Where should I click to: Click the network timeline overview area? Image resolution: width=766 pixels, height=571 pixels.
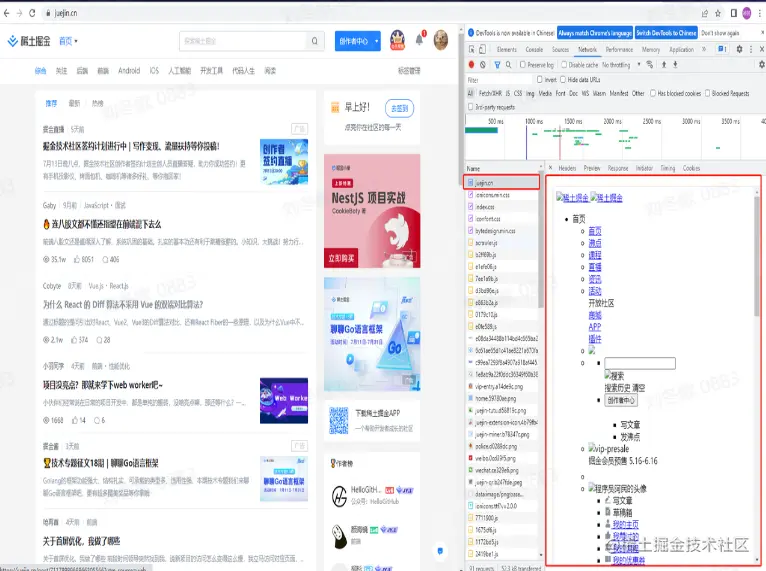click(x=615, y=138)
